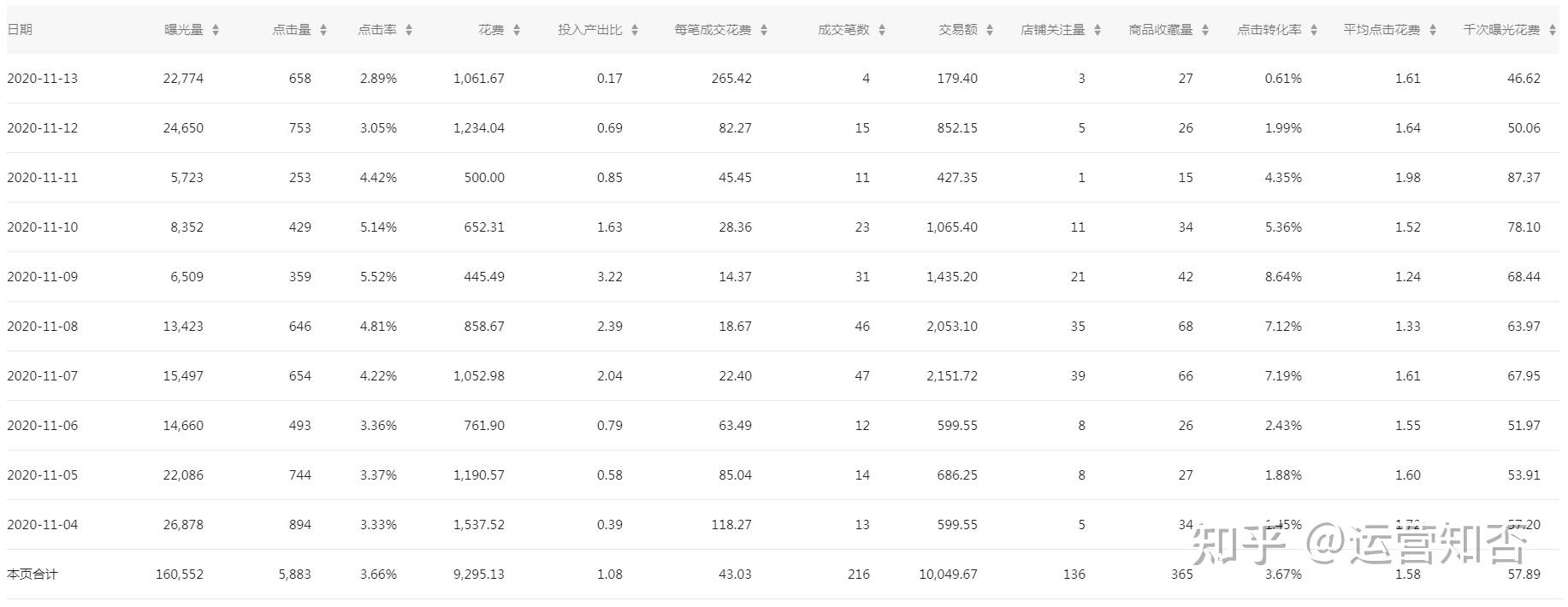Click the total exposure 160,552
Viewport: 1568px width, 607px height.
pos(180,575)
